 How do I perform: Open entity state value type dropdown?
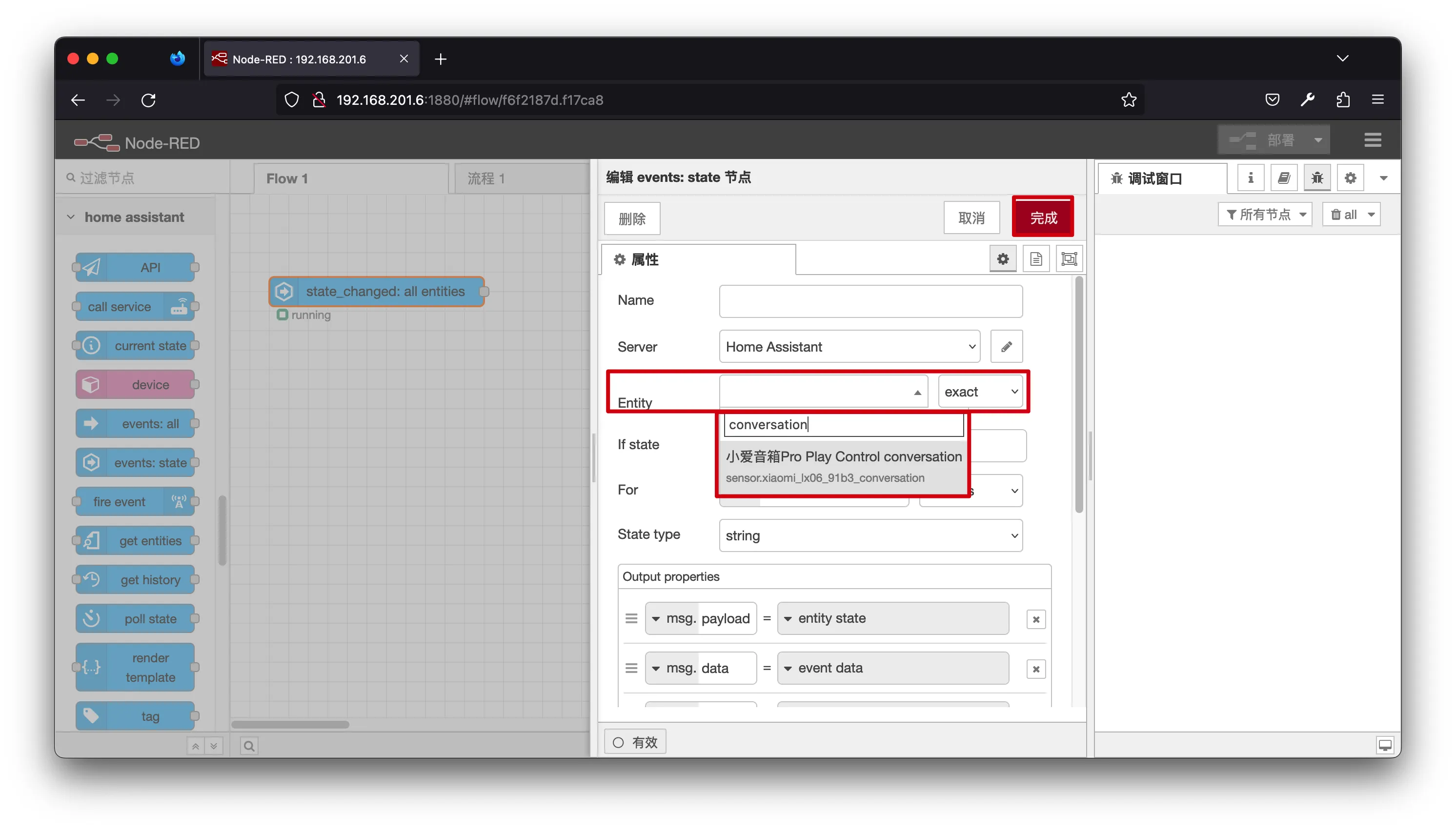pos(893,618)
